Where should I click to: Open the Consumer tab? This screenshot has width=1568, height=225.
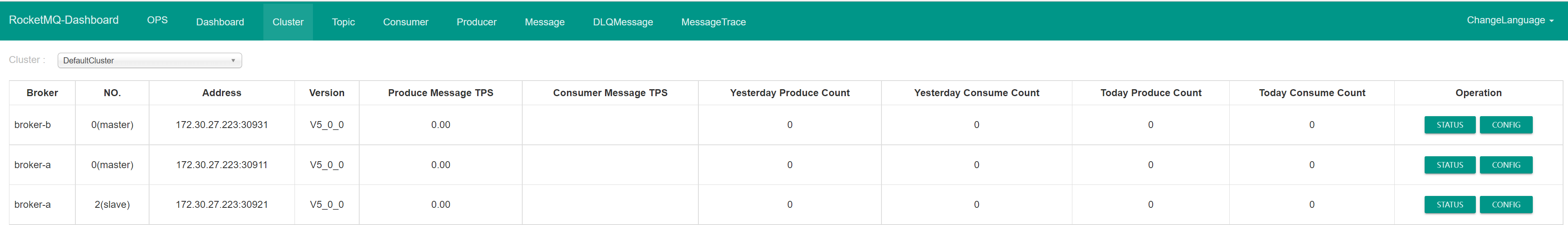point(406,22)
